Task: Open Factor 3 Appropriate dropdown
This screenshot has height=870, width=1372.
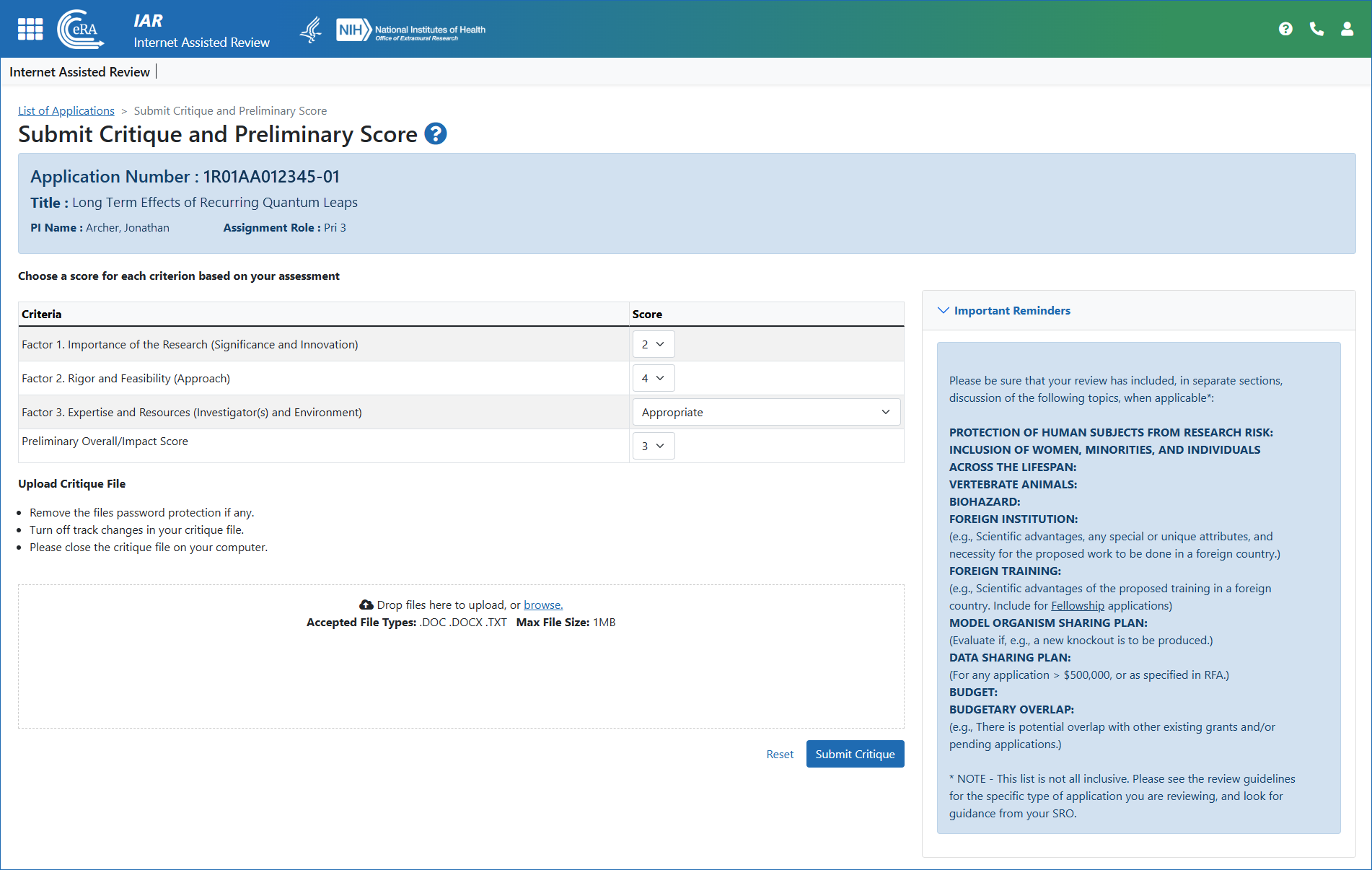Action: click(x=765, y=412)
